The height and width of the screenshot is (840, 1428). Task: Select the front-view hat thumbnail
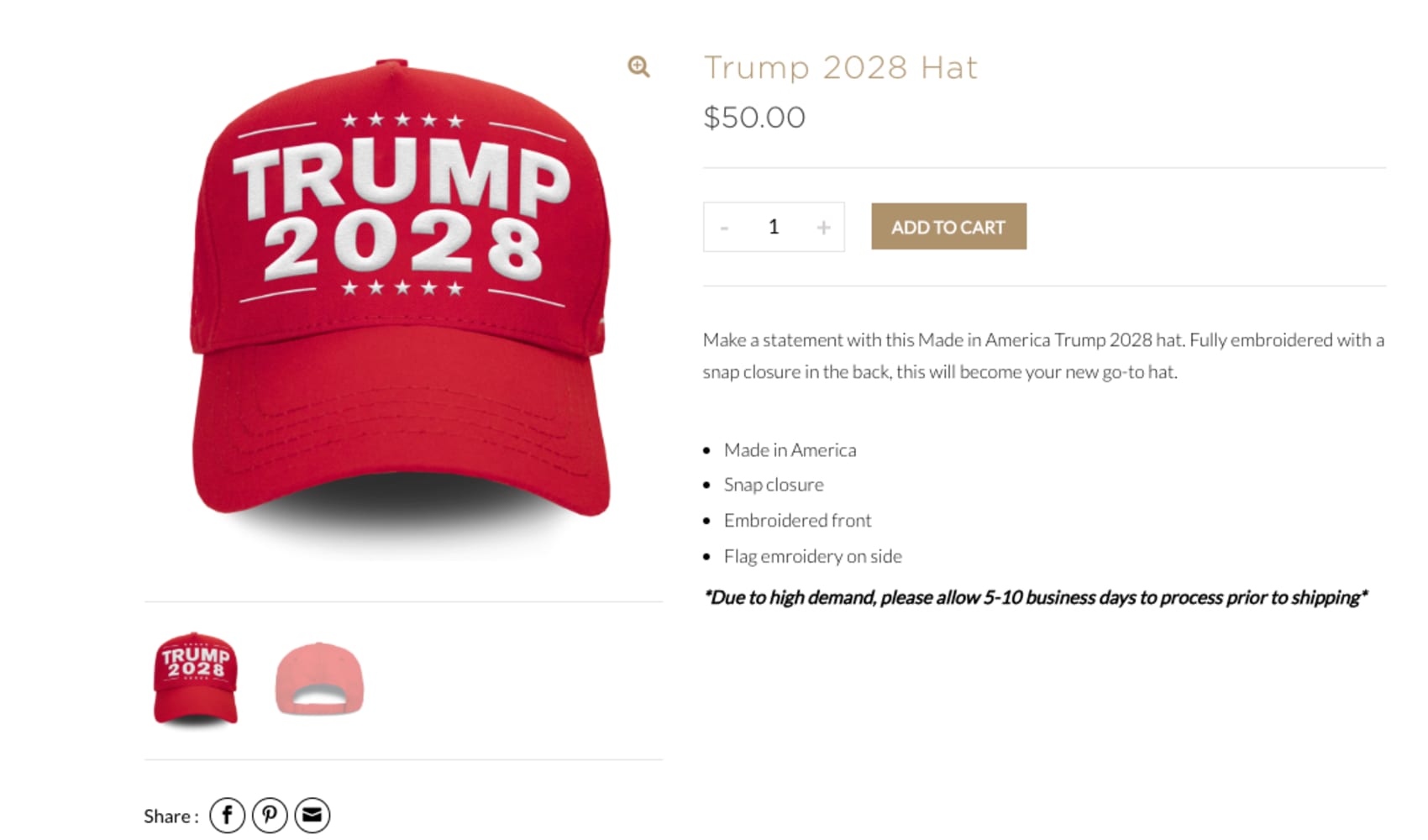196,679
